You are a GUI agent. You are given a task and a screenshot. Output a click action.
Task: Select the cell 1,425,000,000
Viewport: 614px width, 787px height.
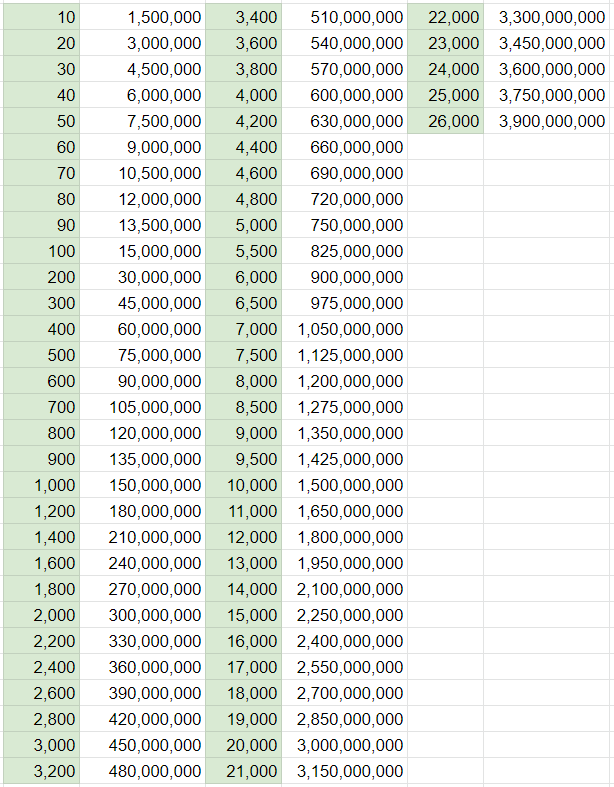coord(344,459)
